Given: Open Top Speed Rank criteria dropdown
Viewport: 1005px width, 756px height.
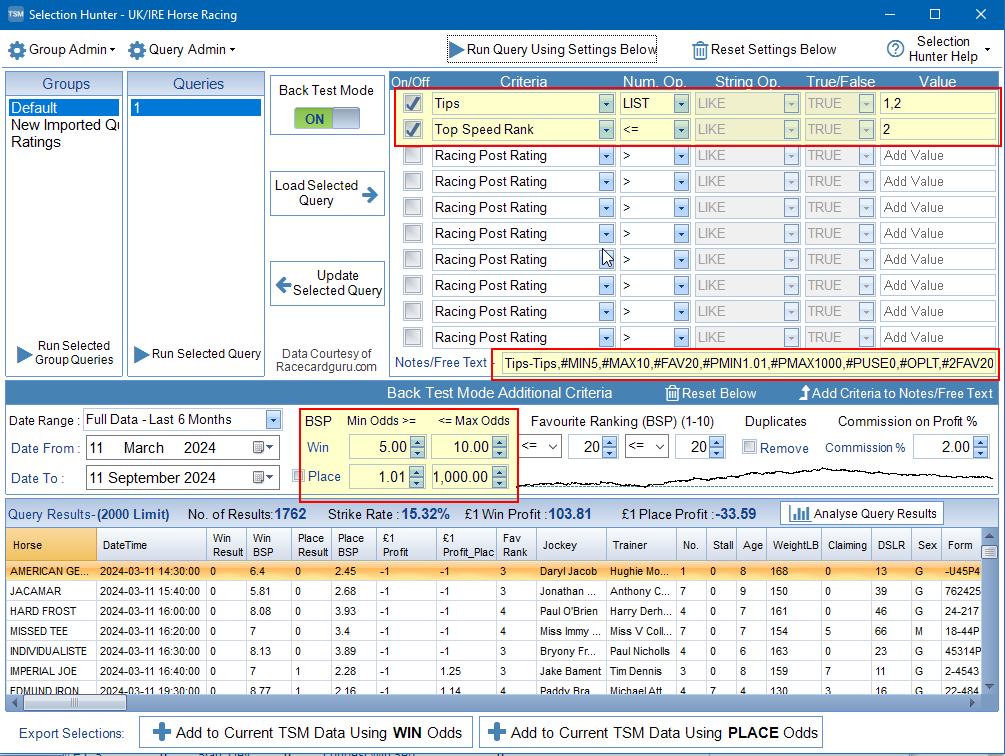Looking at the screenshot, I should coord(606,129).
